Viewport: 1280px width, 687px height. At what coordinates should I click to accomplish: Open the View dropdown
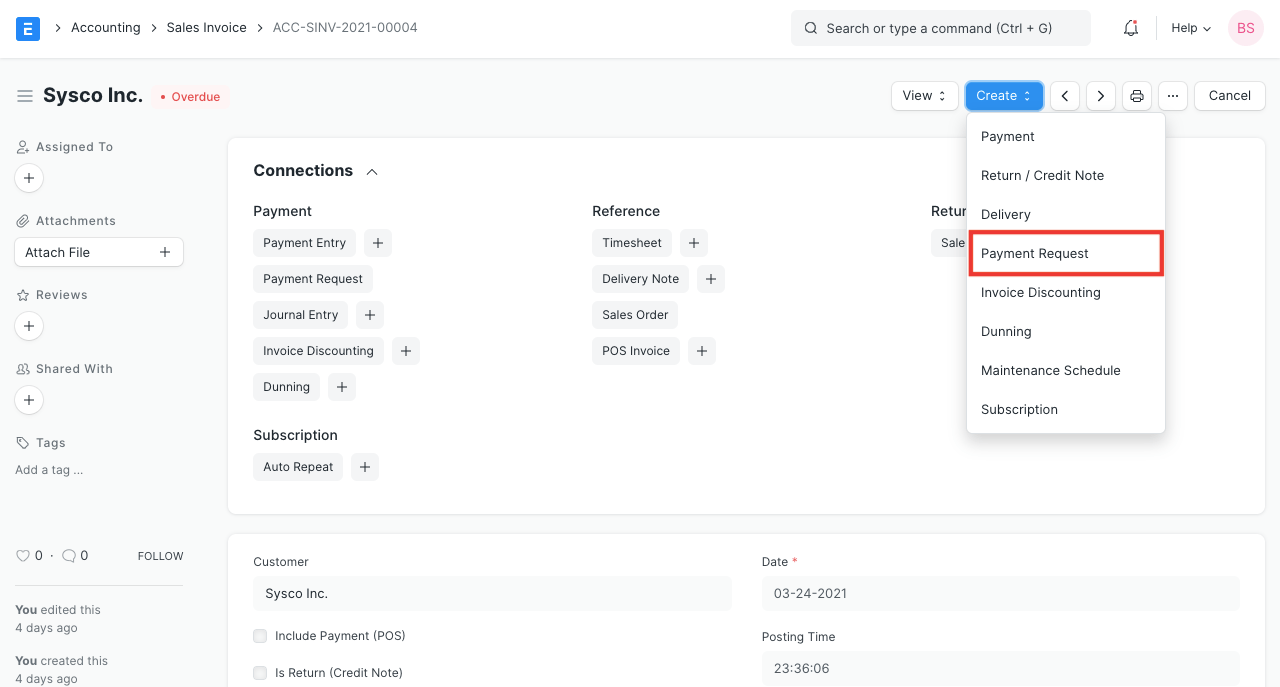click(x=924, y=95)
